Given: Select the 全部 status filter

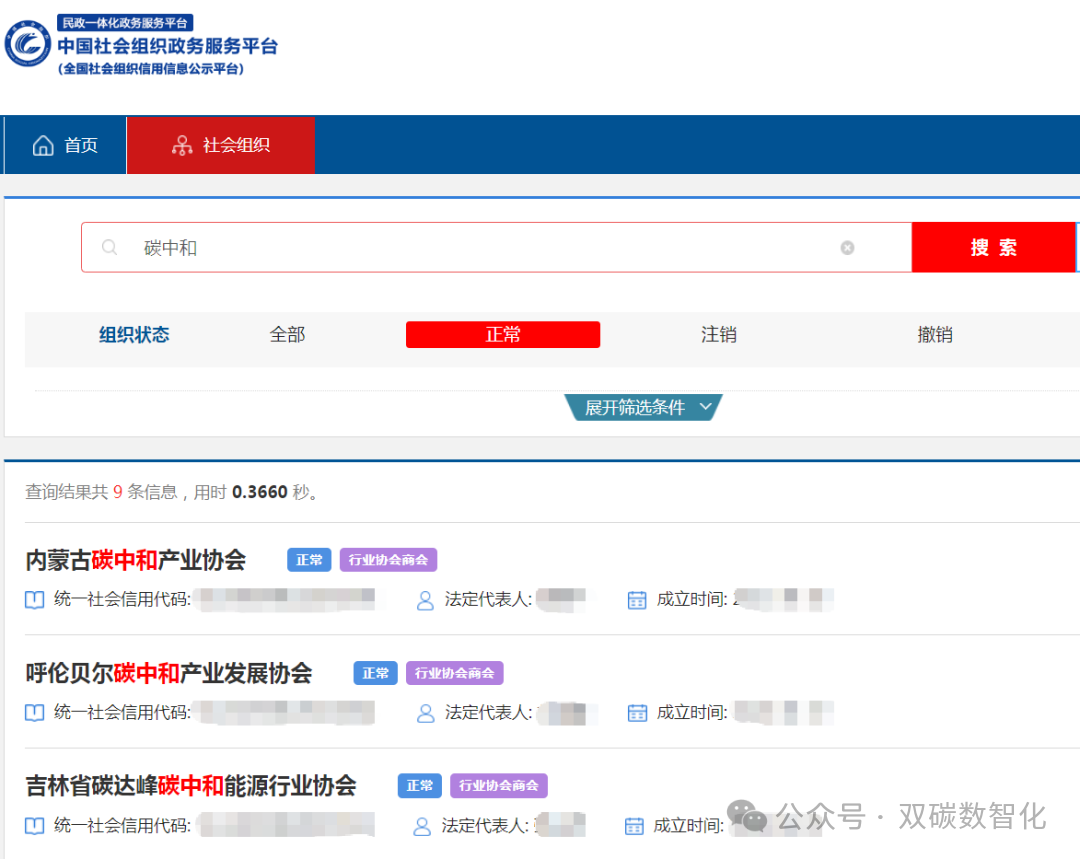Looking at the screenshot, I should 287,335.
